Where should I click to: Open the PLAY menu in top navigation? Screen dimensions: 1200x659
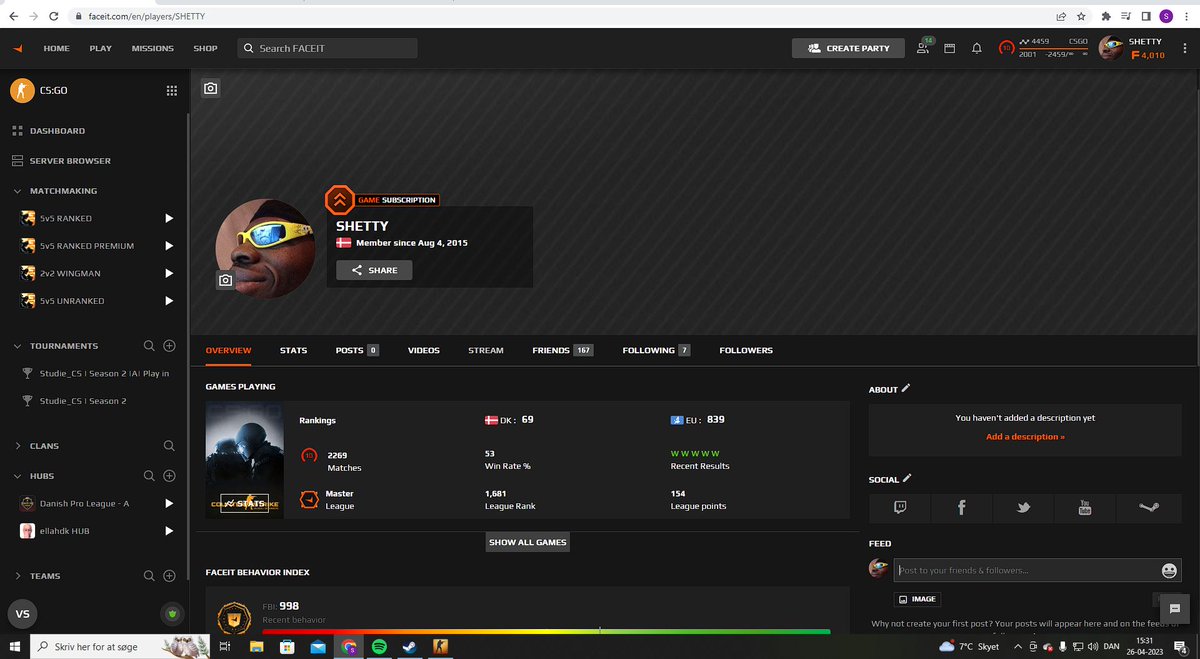[x=100, y=48]
